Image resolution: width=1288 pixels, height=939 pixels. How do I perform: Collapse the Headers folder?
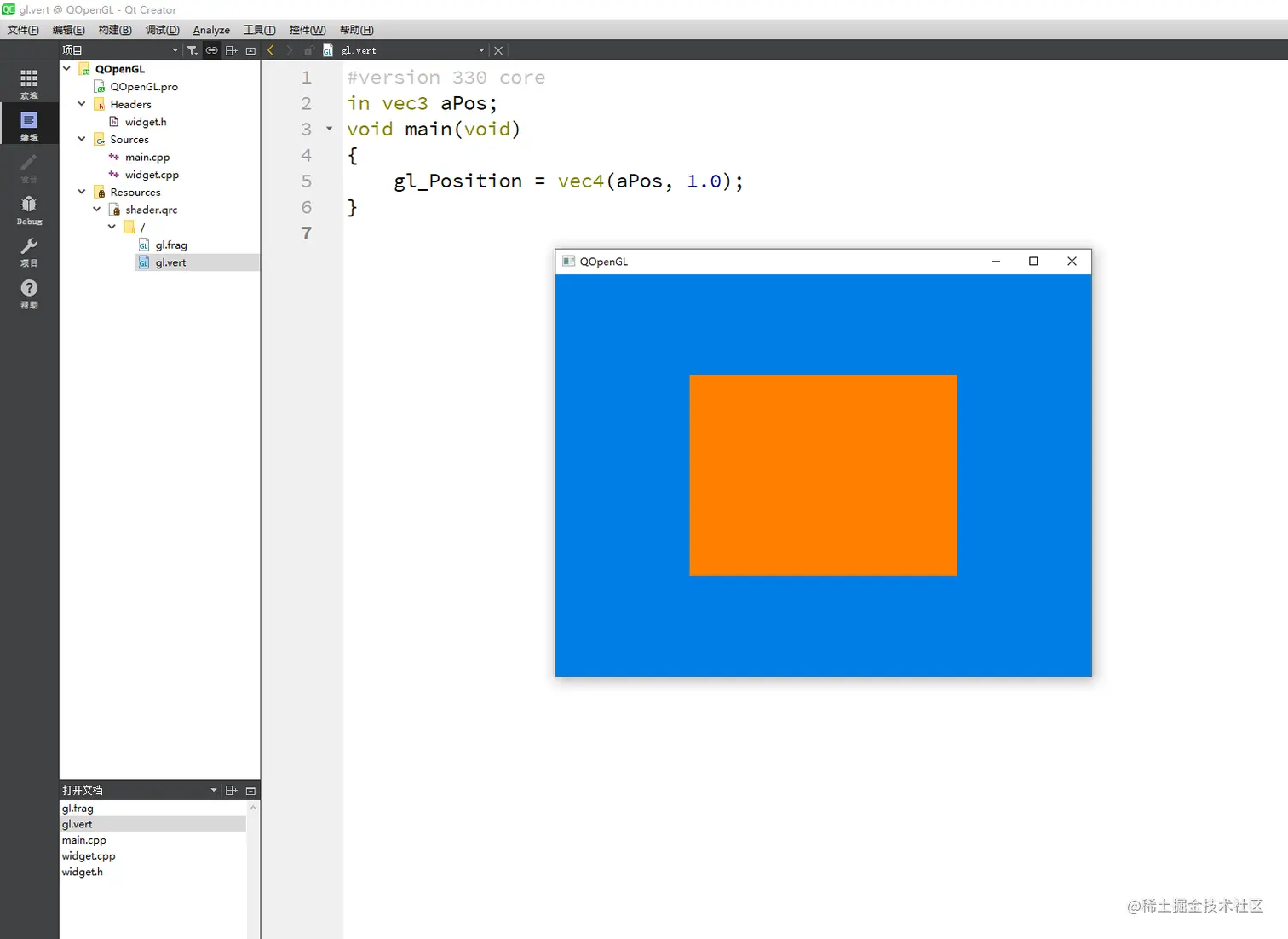(82, 104)
